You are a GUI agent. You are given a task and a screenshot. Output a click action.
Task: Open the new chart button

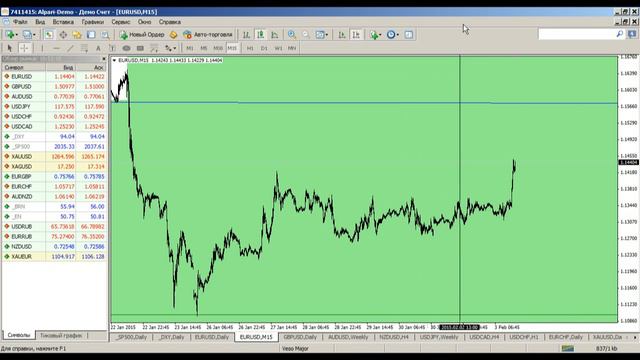coord(9,35)
